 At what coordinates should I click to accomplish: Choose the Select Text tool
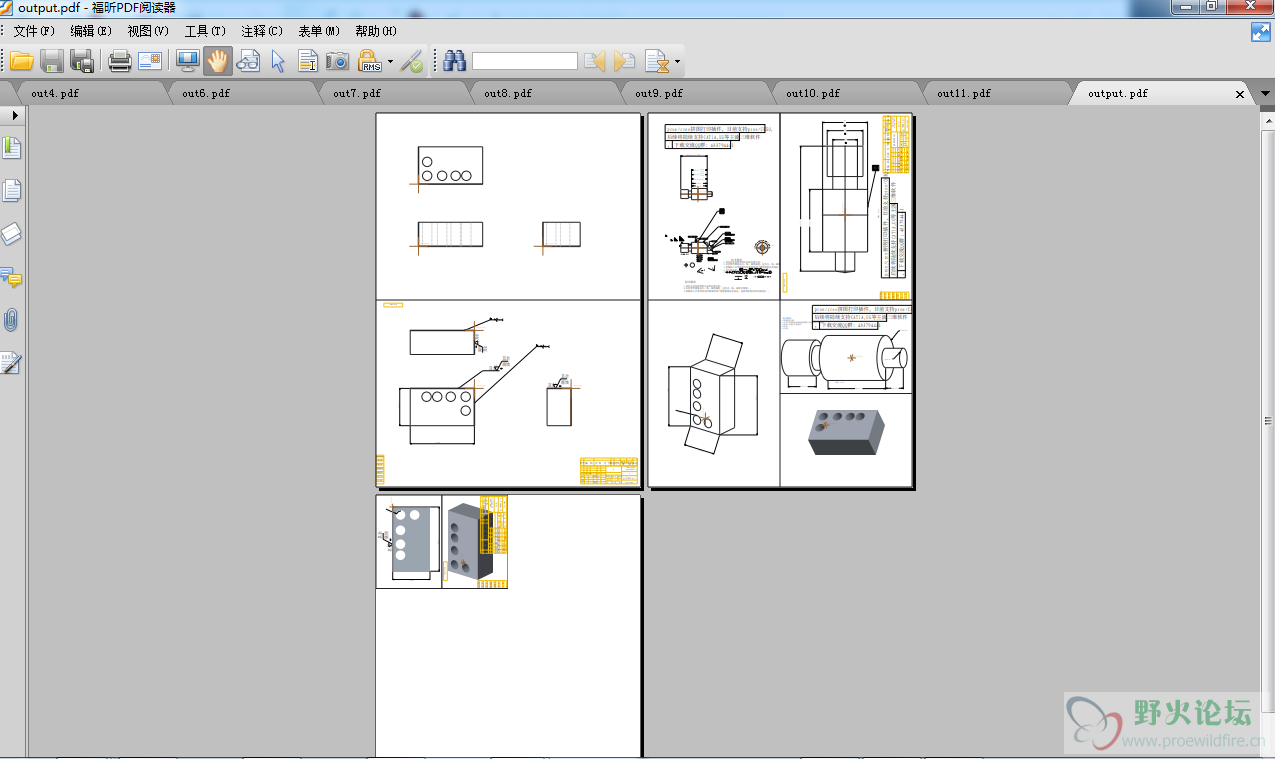tap(308, 61)
